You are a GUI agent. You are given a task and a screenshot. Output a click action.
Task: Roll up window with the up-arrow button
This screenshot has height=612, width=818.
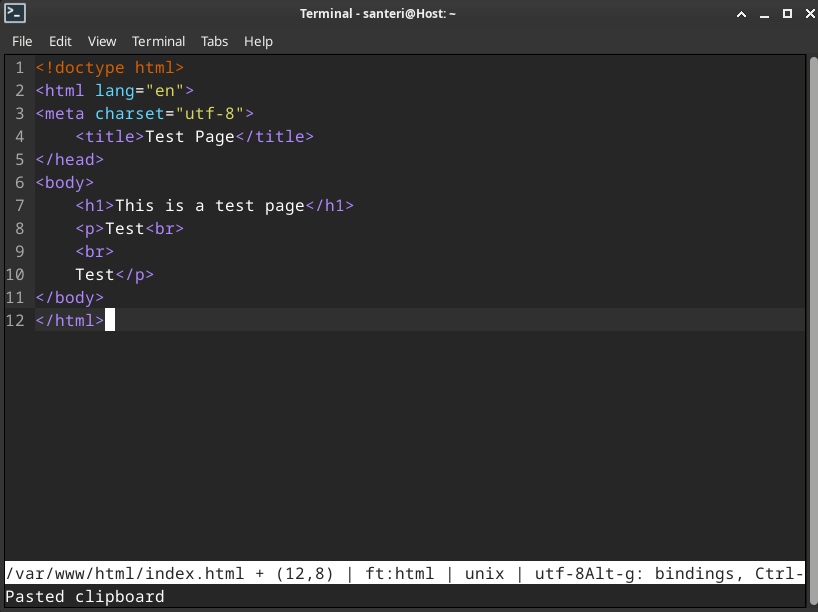[x=742, y=14]
